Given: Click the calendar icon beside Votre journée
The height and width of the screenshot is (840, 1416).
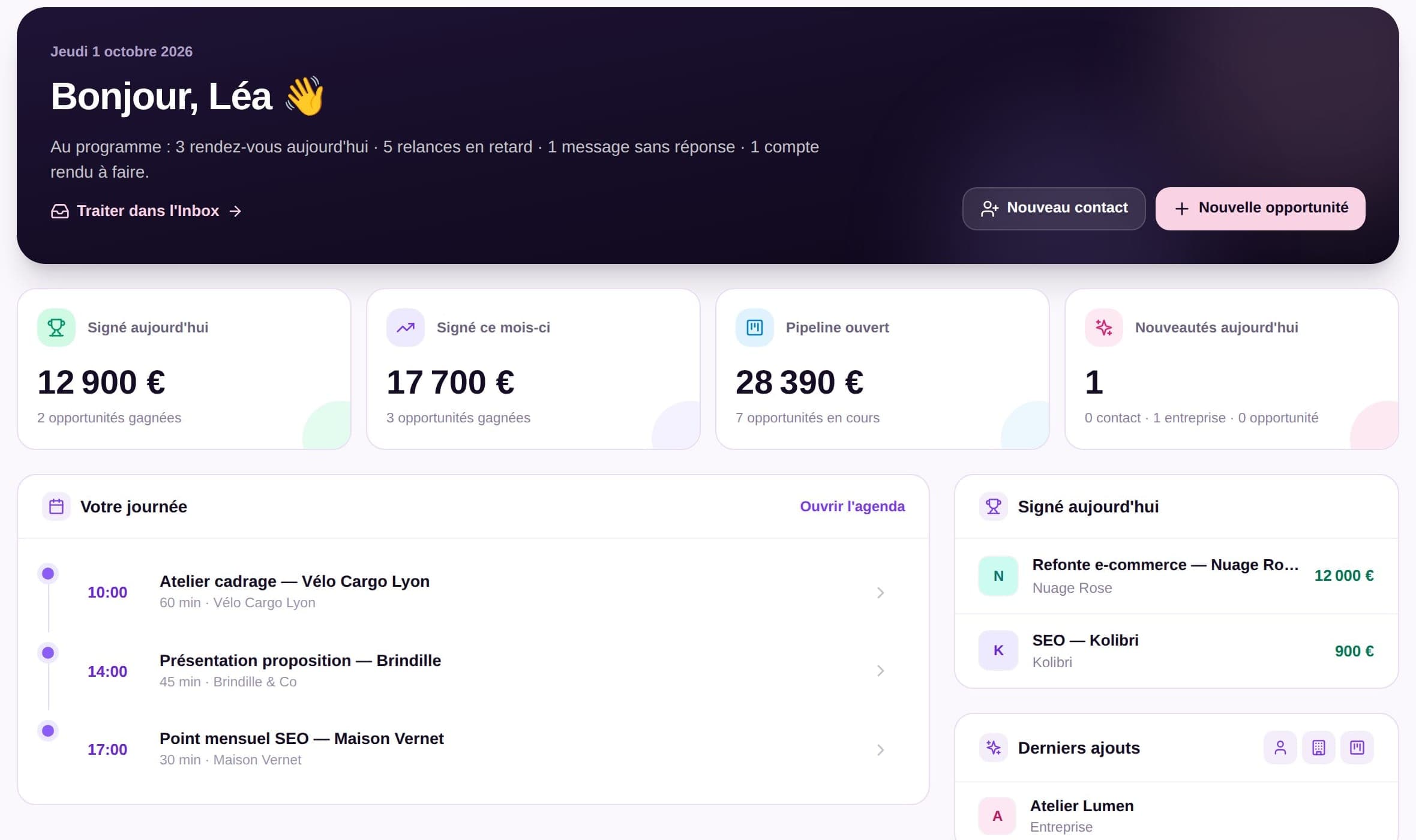Looking at the screenshot, I should tap(56, 507).
